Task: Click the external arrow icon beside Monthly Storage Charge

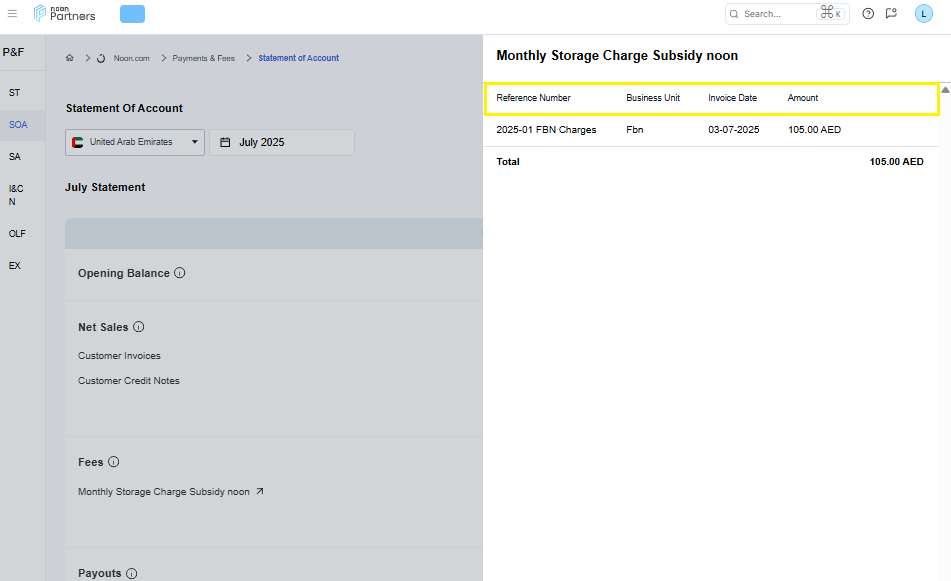Action: pyautogui.click(x=260, y=491)
